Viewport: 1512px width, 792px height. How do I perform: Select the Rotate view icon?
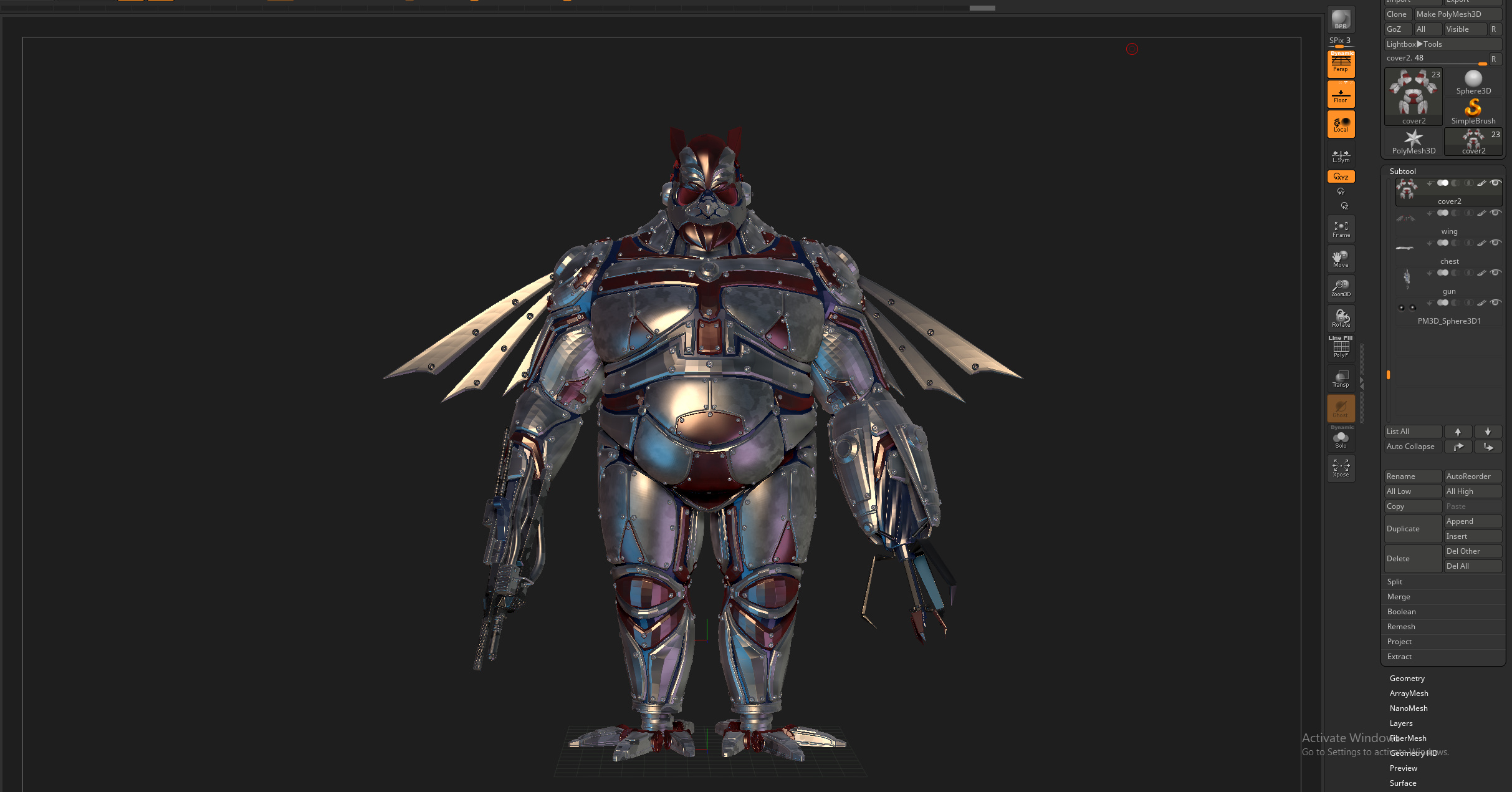tap(1341, 319)
